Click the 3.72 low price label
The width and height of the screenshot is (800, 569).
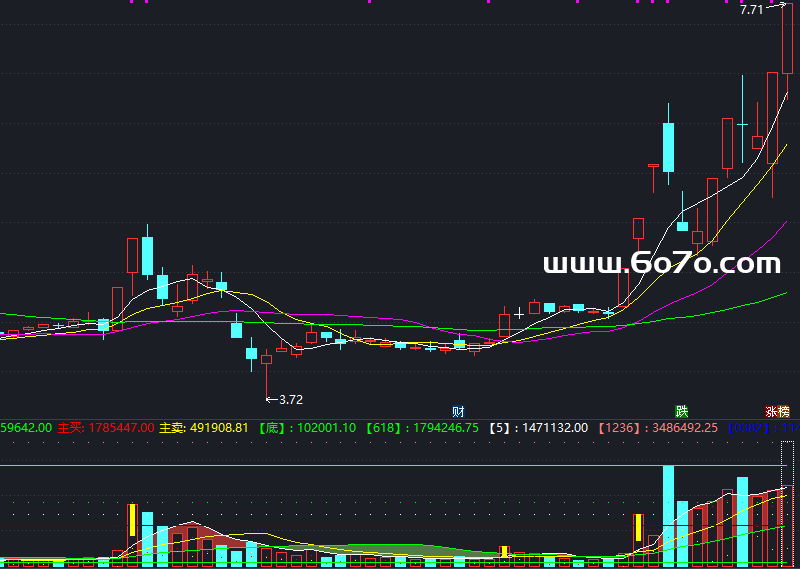pyautogui.click(x=290, y=399)
